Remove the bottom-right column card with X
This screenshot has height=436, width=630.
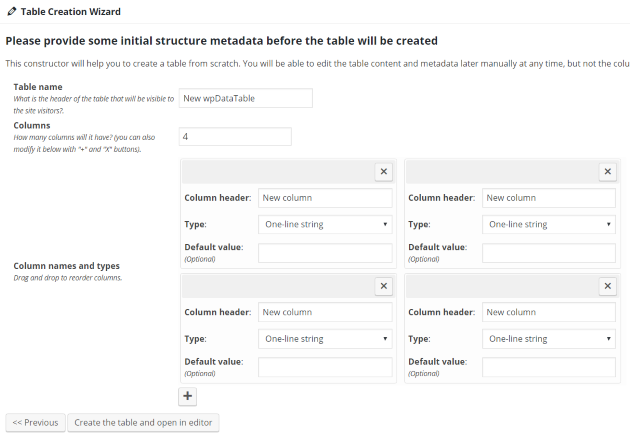tap(608, 286)
